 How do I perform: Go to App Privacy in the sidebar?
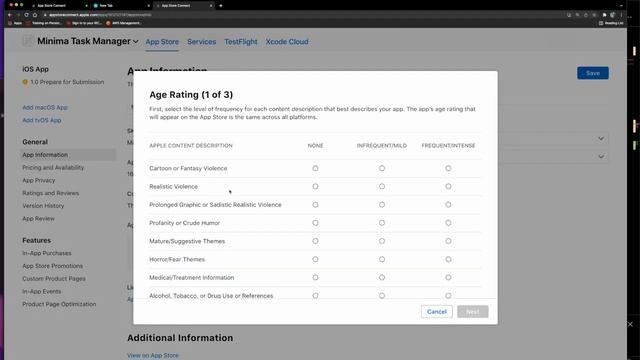coord(39,180)
